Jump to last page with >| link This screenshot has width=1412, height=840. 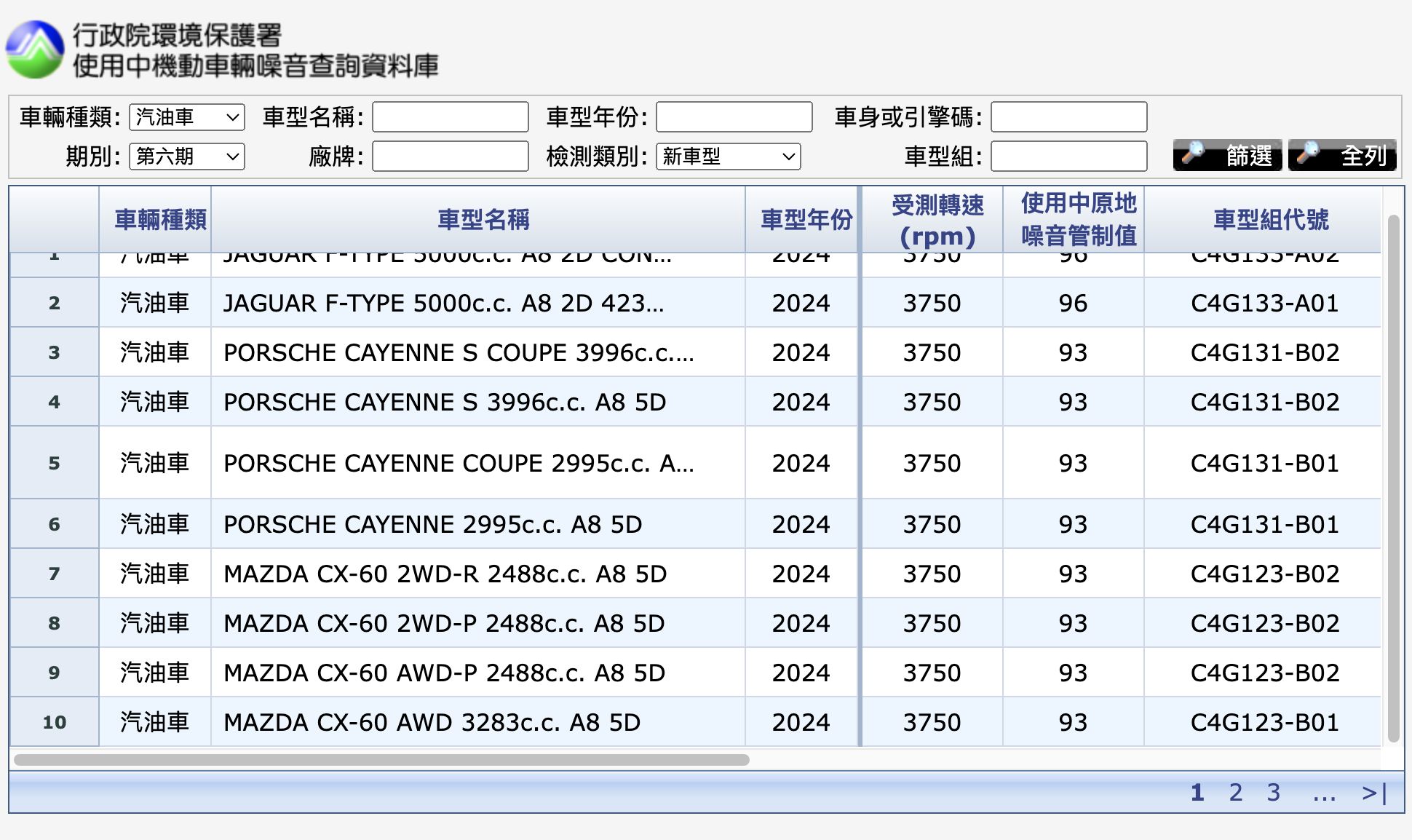pos(1374,792)
